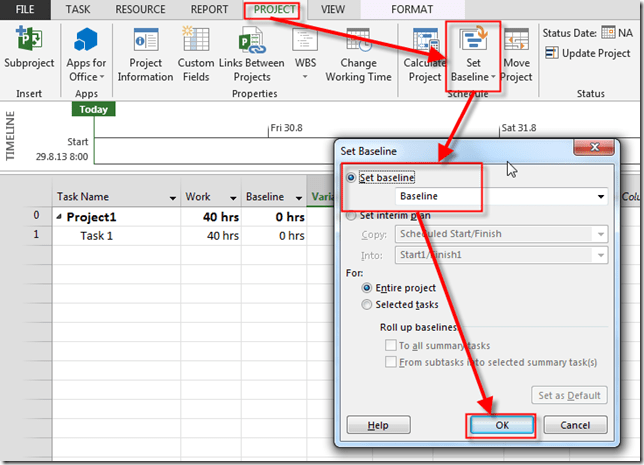Open the Set Baseline dropdown button
The width and height of the screenshot is (644, 465).
click(471, 60)
